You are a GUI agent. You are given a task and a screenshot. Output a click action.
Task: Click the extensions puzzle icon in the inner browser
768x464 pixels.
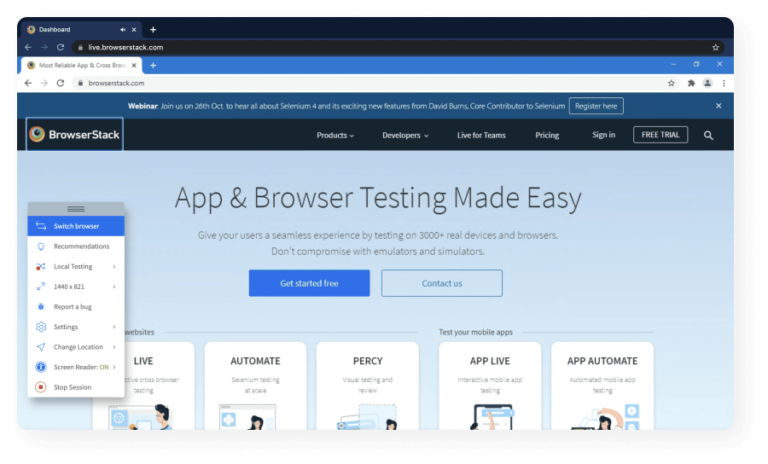pos(691,83)
